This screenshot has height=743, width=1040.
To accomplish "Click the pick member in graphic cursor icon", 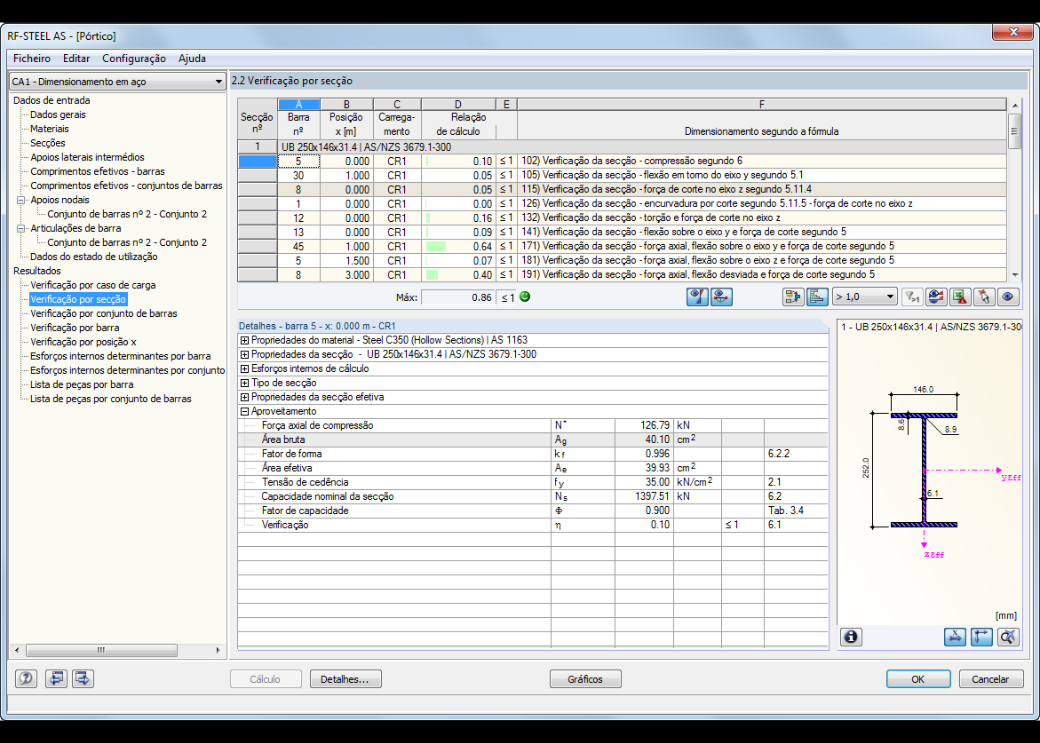I will point(984,297).
